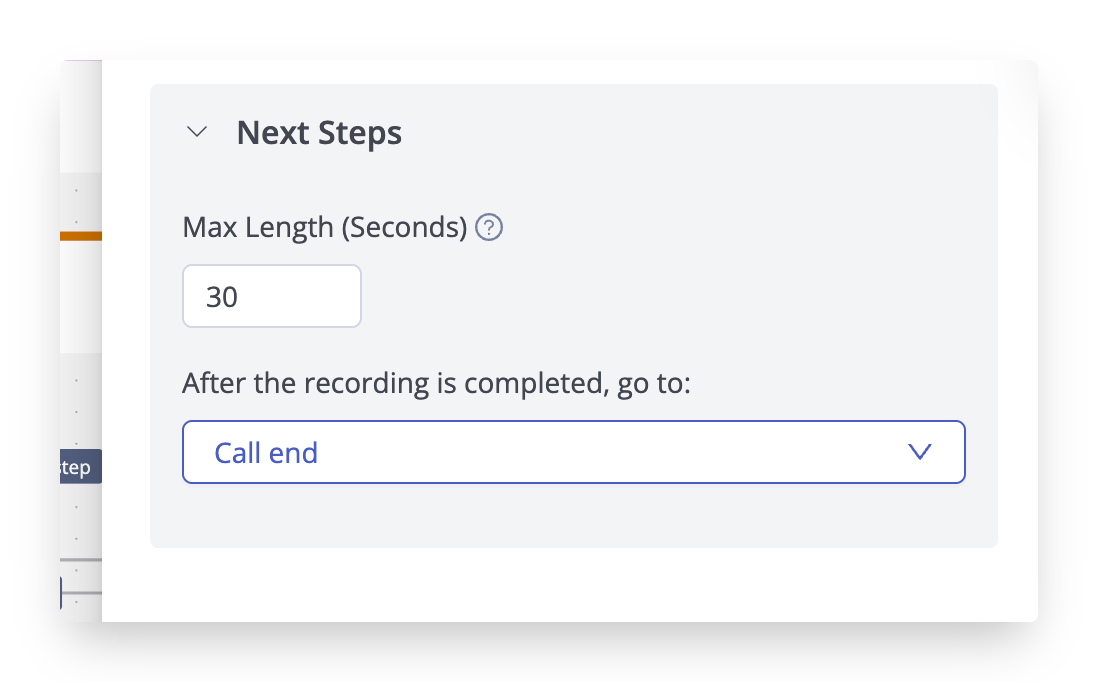1098x682 pixels.
Task: Select the blue node edge at bottom-left canvas
Action: click(x=61, y=592)
